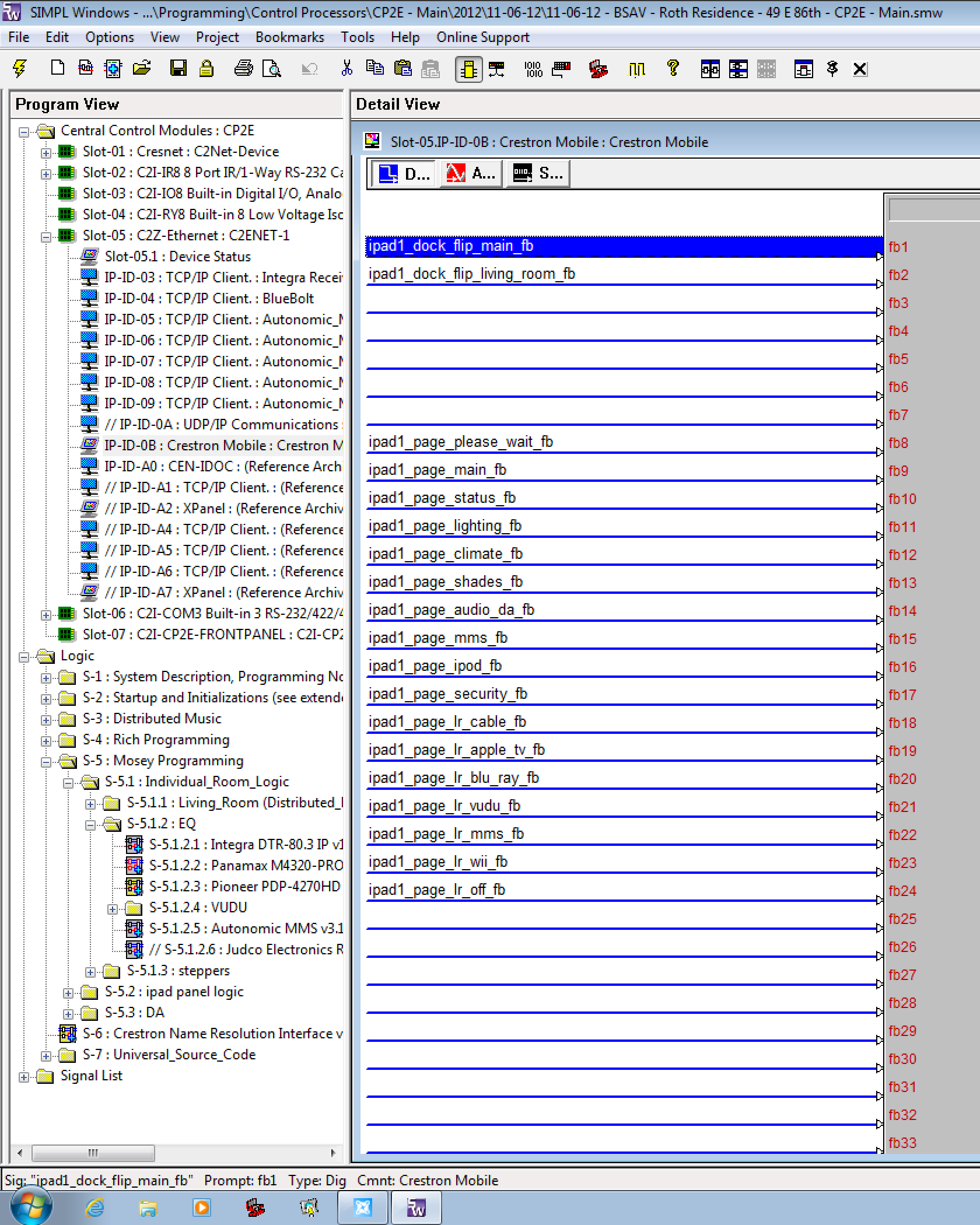Select IP-ID-A0 CEN-IDOC item
The image size is (980, 1225).
223,467
